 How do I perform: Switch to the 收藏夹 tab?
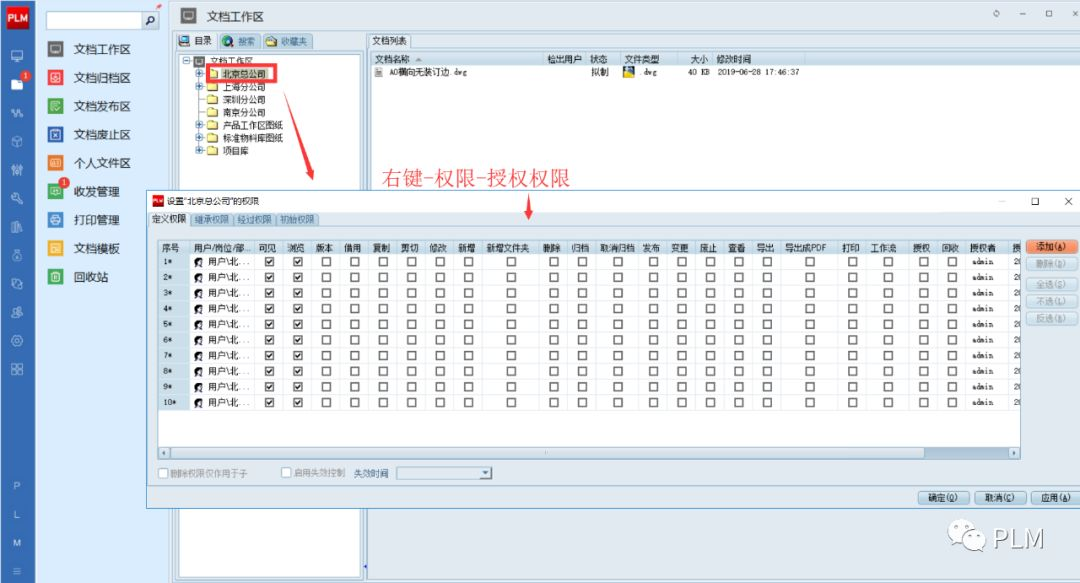[288, 42]
